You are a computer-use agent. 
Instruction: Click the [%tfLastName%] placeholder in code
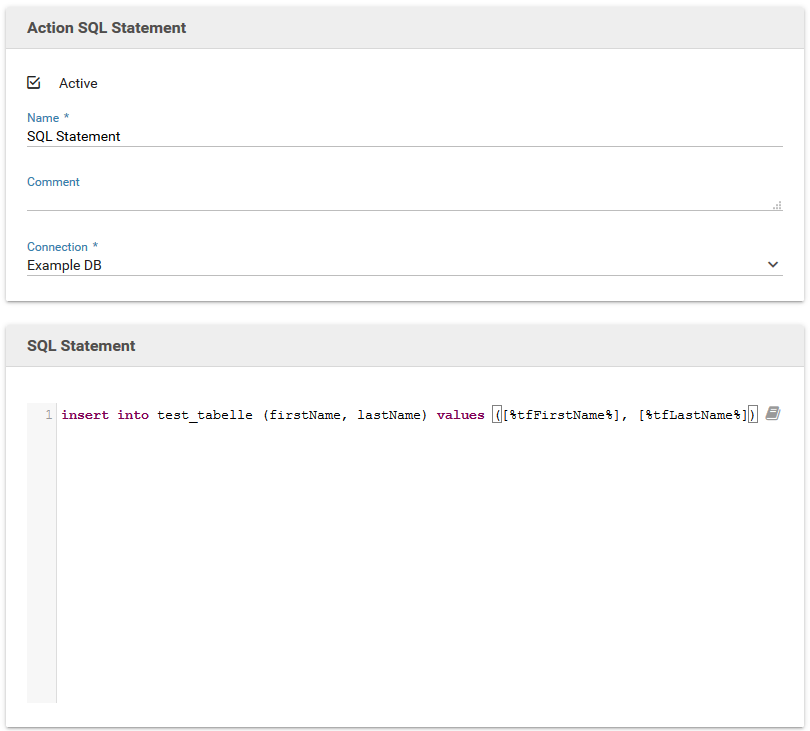[693, 415]
